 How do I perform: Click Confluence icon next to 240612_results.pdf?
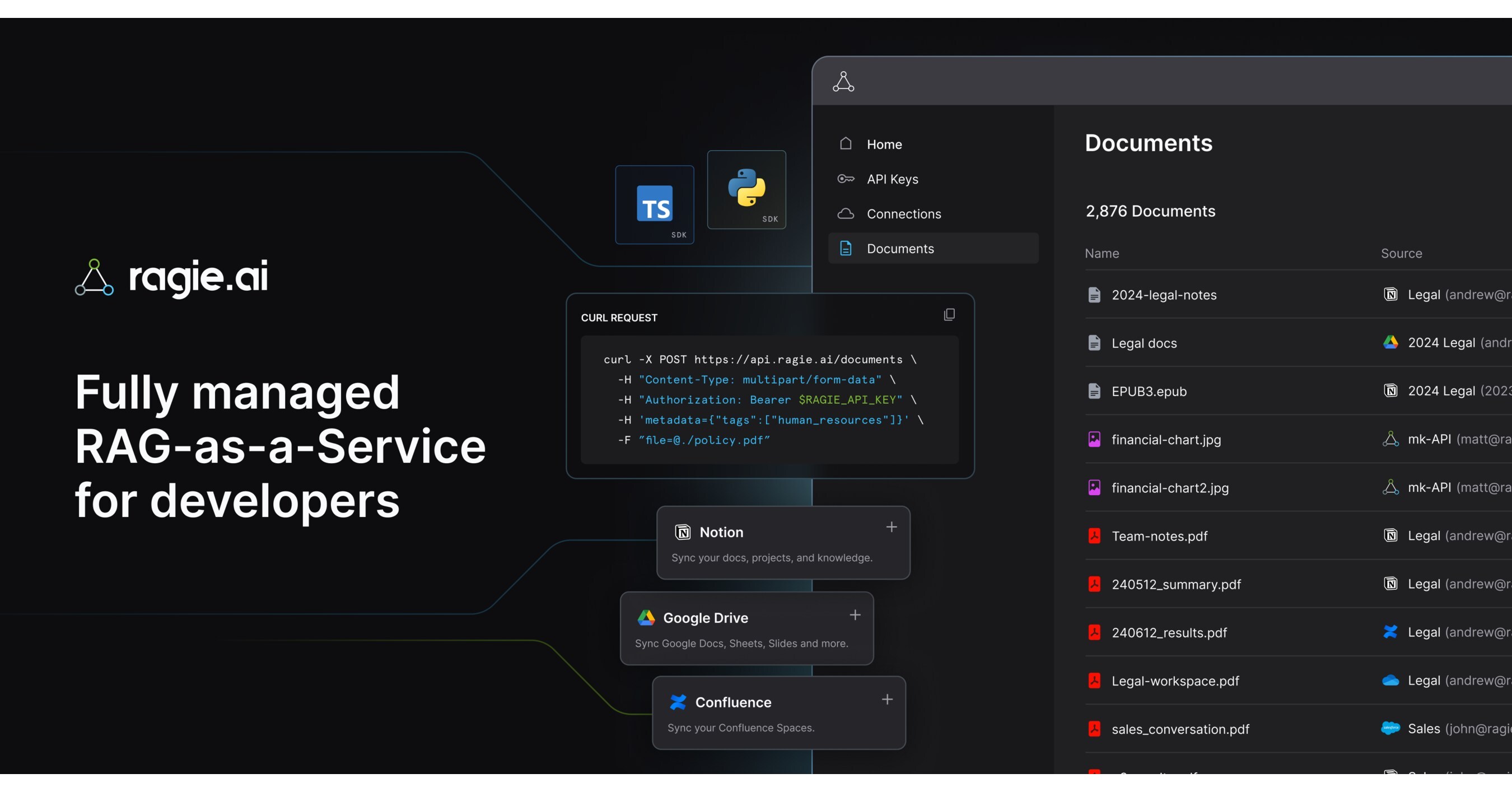coord(1390,632)
